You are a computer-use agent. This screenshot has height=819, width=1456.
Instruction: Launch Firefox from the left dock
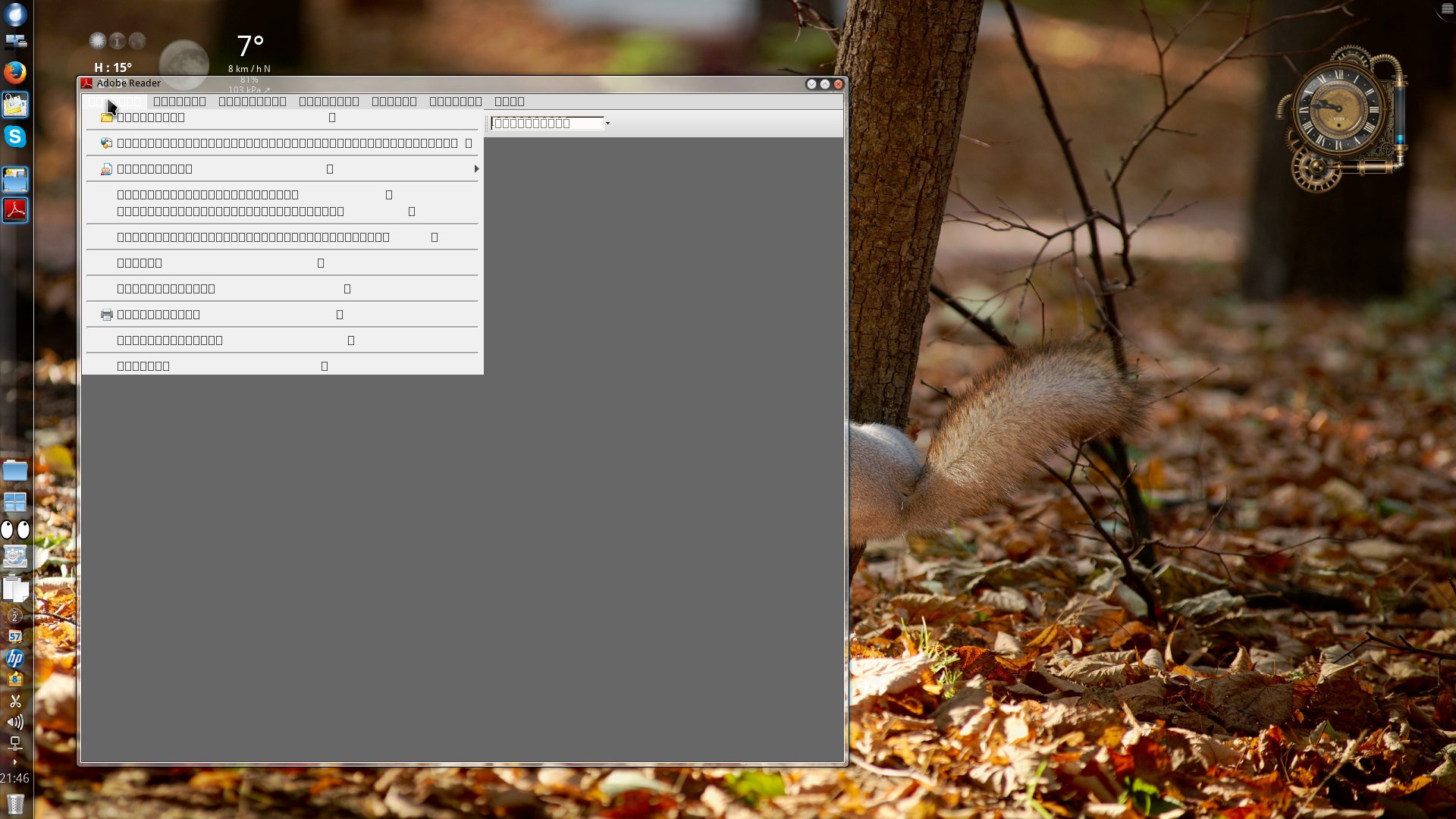(15, 73)
